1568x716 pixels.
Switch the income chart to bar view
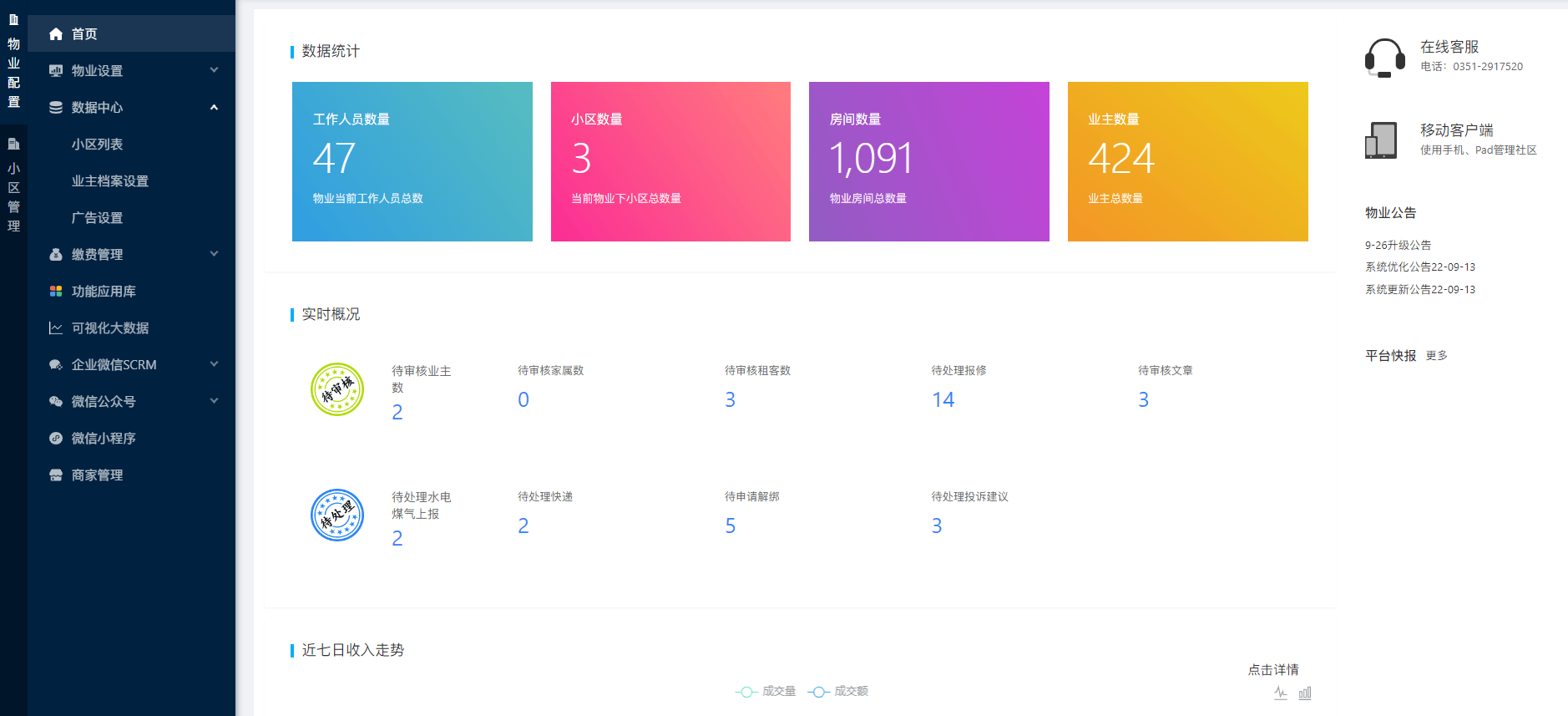point(1305,693)
